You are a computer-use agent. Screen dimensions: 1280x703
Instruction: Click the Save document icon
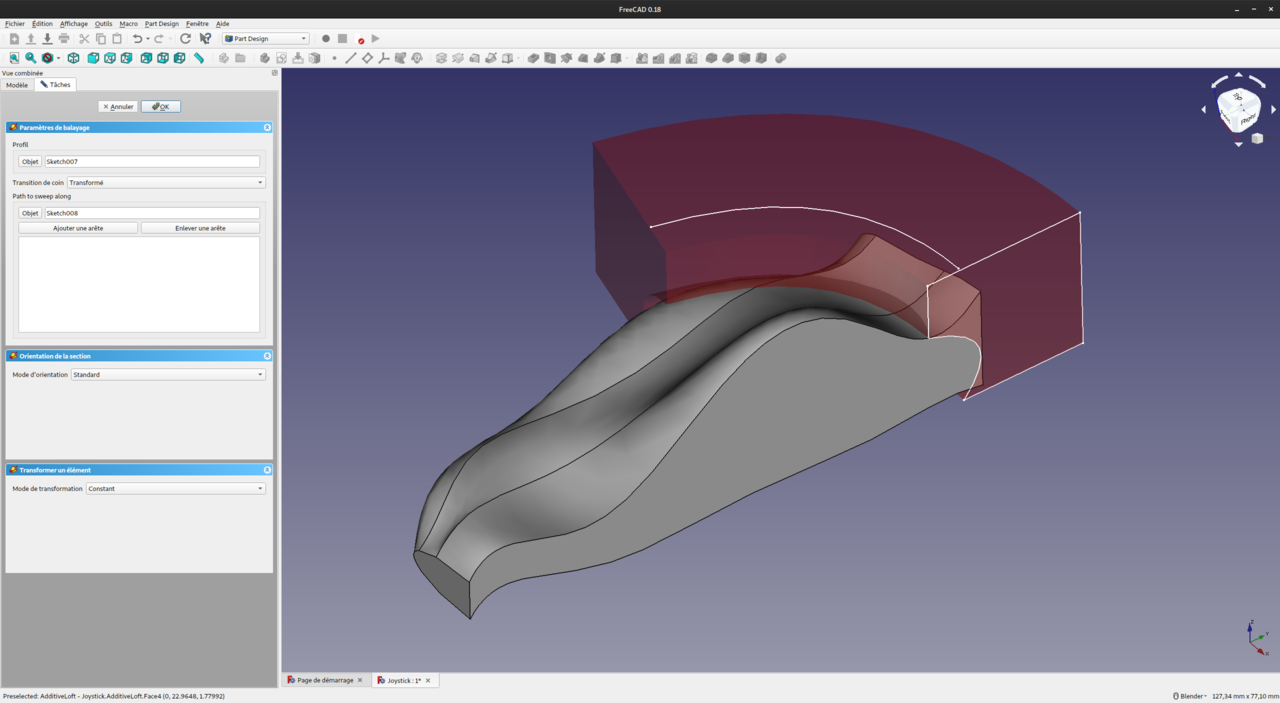[x=47, y=39]
